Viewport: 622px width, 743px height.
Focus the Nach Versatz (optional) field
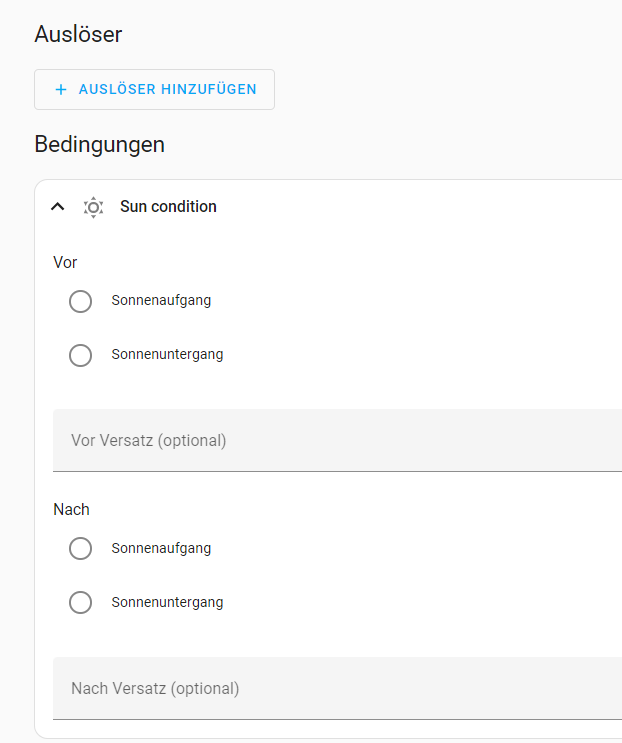[x=337, y=689]
